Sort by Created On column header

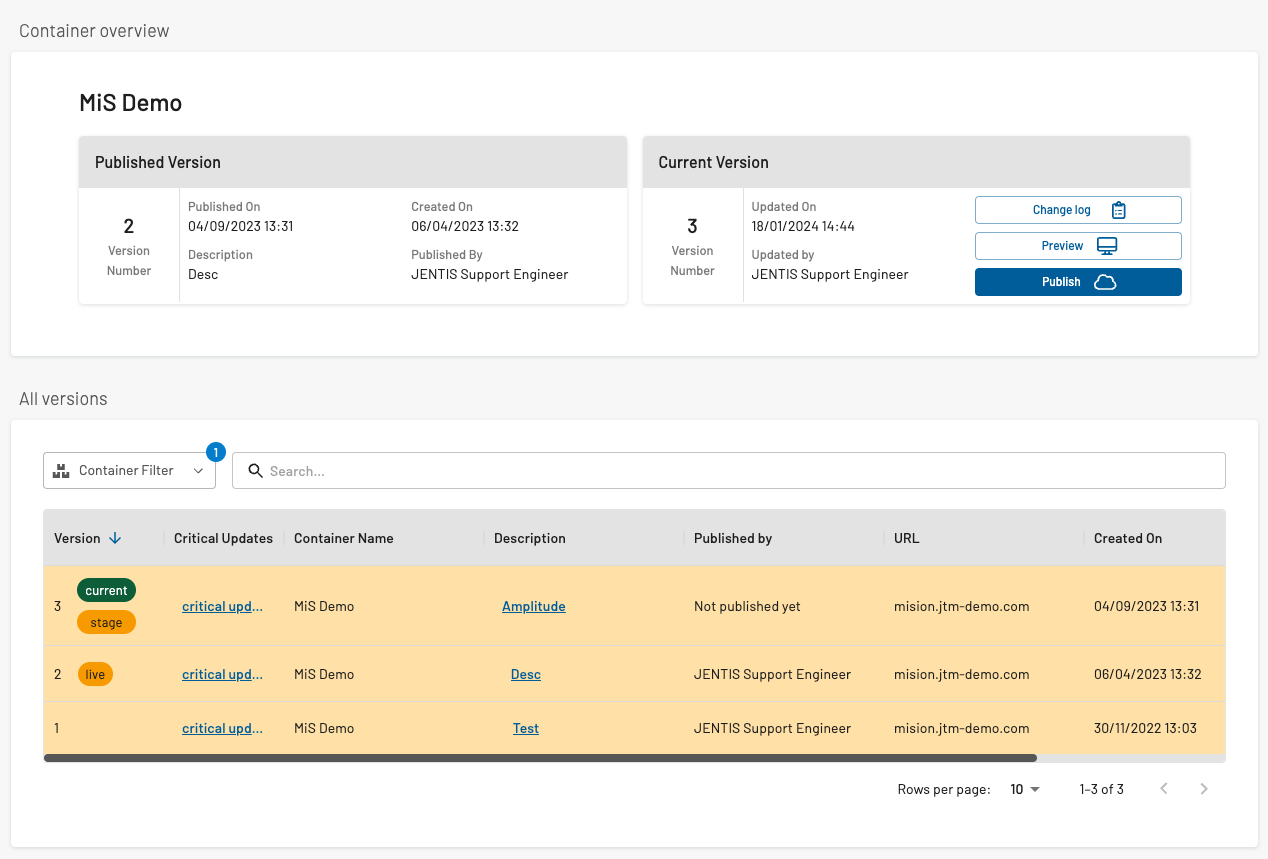point(1127,538)
